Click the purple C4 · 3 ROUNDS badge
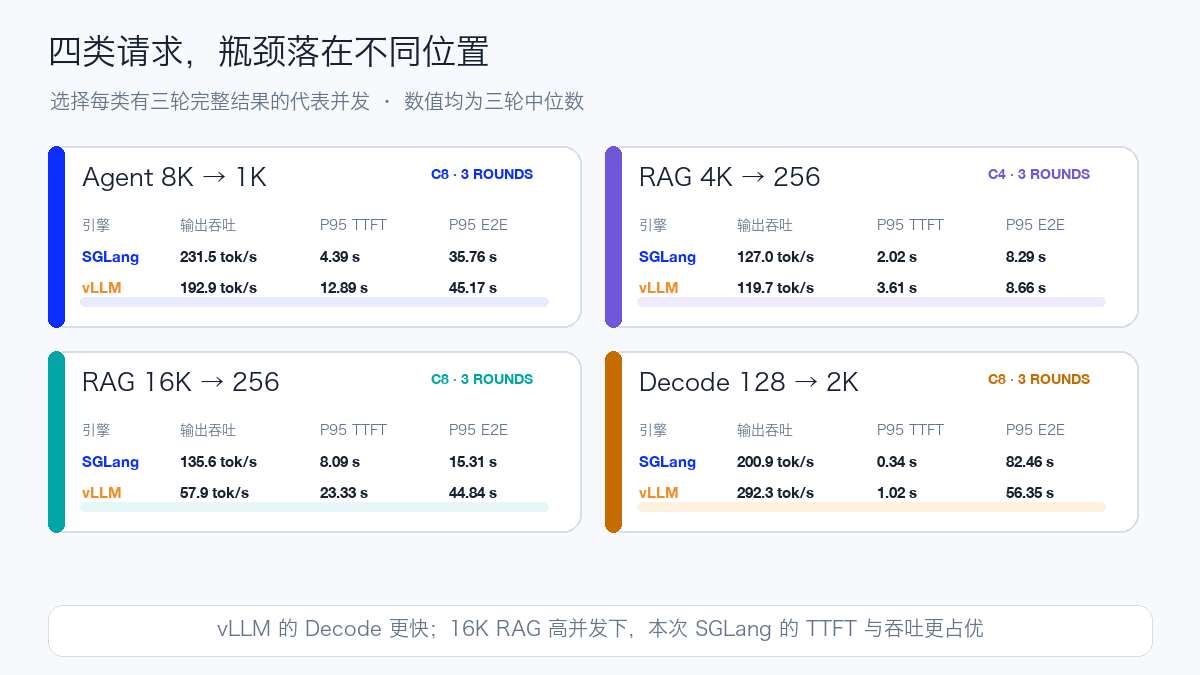The width and height of the screenshot is (1200, 675). coord(1039,174)
